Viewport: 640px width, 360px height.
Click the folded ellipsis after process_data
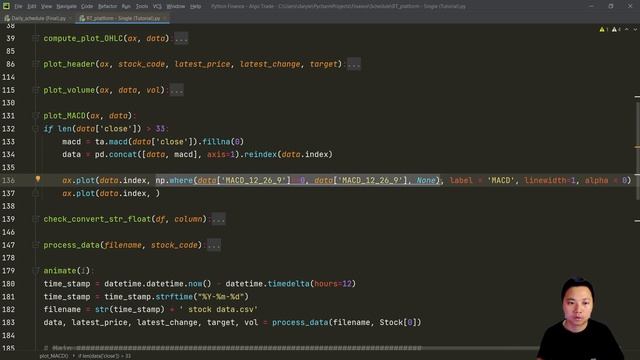click(214, 245)
